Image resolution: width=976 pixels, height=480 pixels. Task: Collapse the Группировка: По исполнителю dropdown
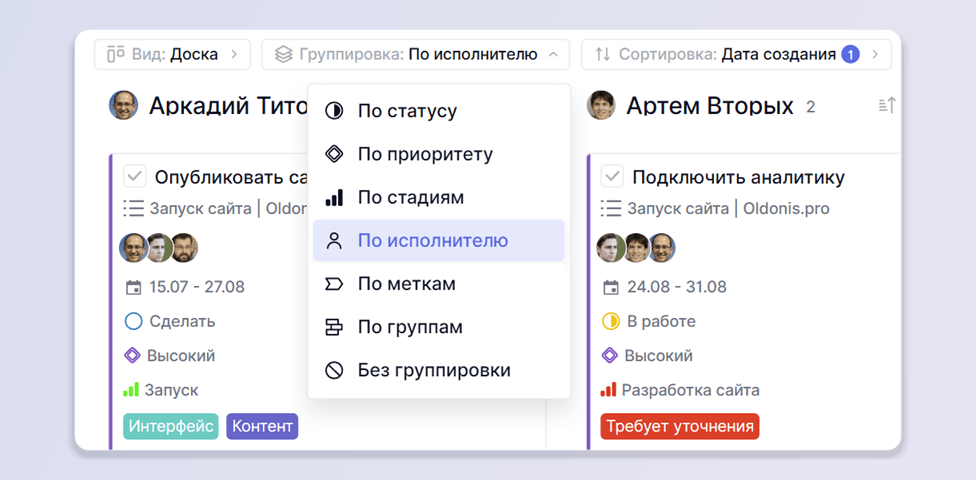415,55
